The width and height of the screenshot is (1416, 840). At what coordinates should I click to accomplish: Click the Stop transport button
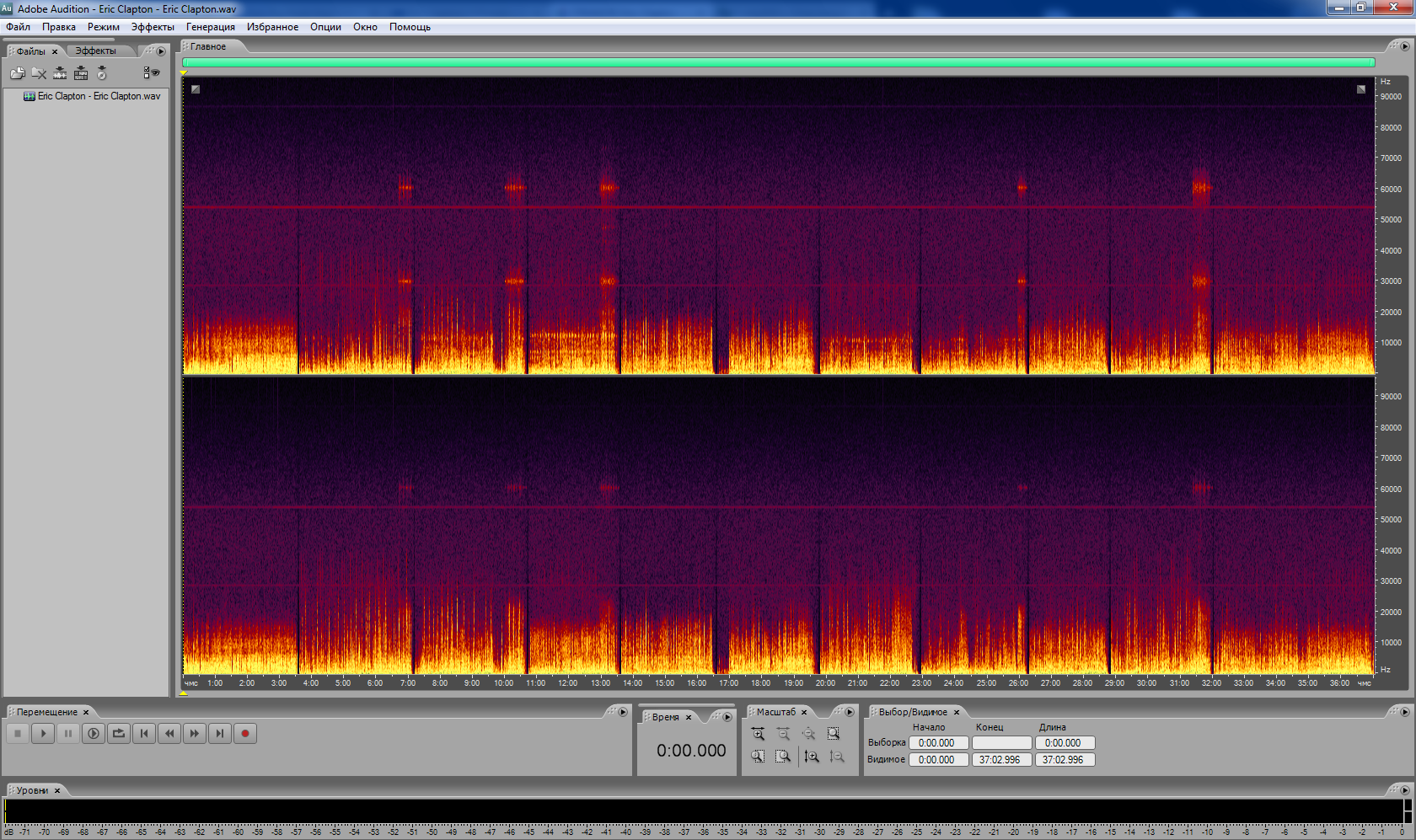(18, 733)
